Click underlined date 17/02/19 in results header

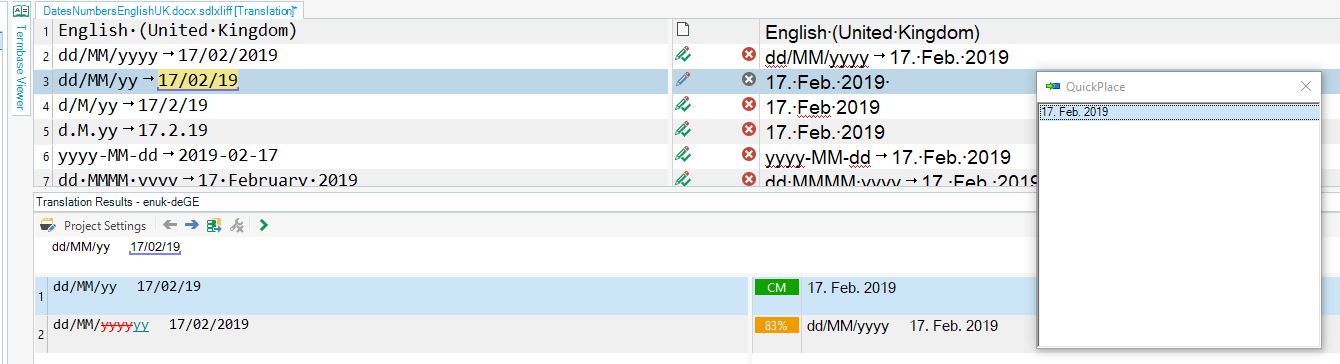155,247
